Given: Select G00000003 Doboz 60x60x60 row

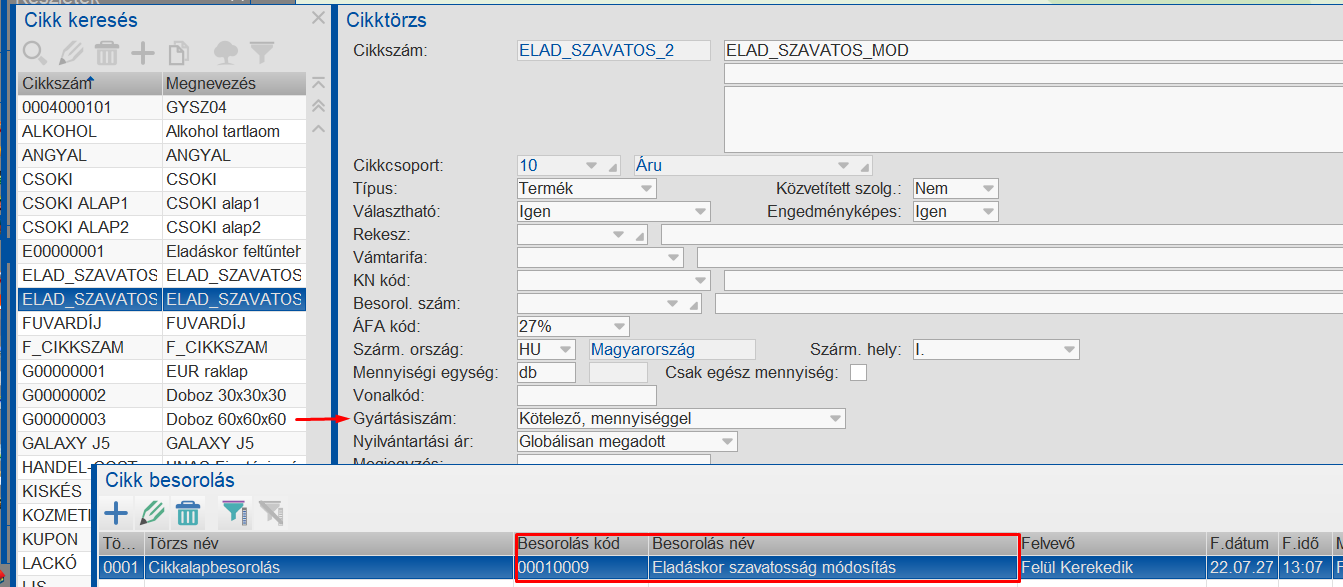Looking at the screenshot, I should click(162, 419).
